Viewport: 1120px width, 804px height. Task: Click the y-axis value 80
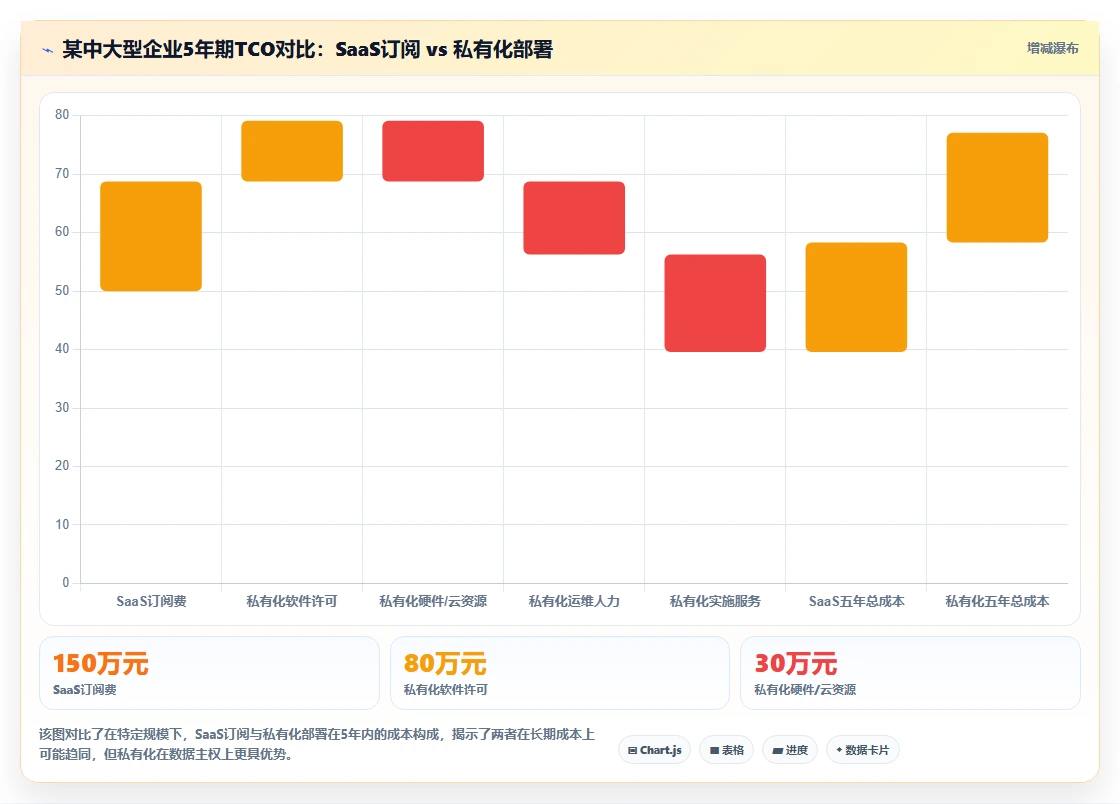62,114
